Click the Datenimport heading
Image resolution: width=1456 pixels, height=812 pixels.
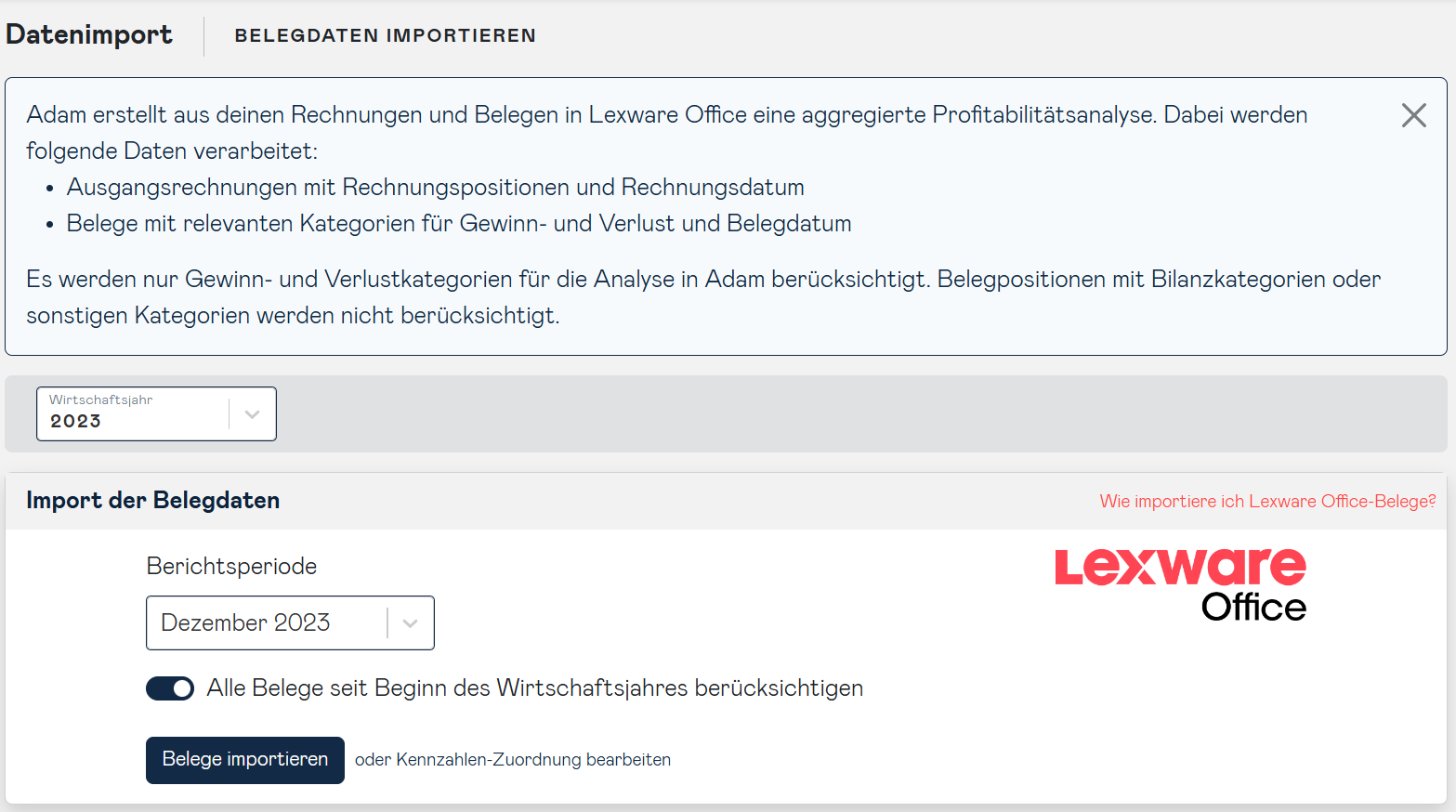pos(89,35)
